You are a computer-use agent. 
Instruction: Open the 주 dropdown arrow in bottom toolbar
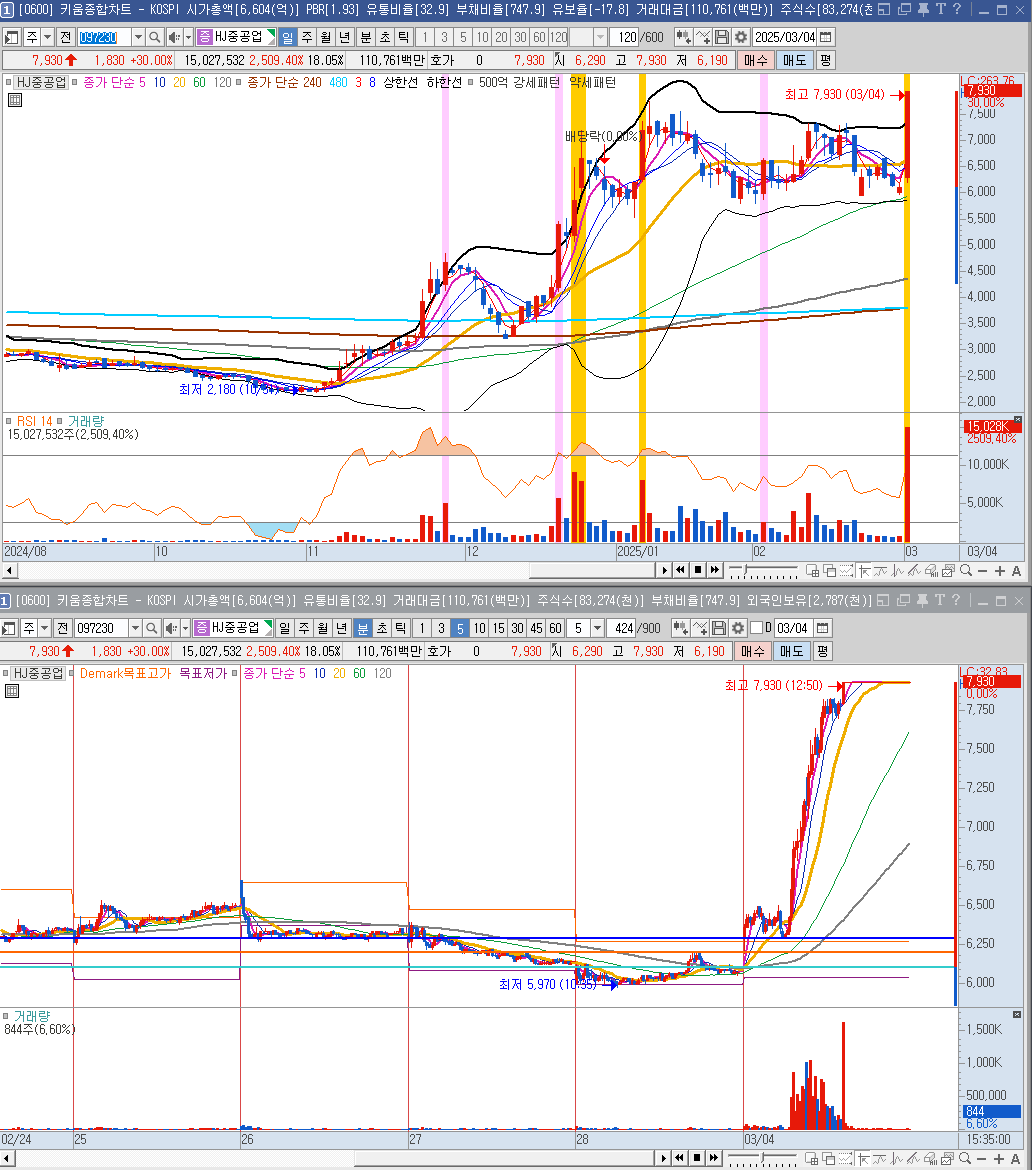click(45, 628)
